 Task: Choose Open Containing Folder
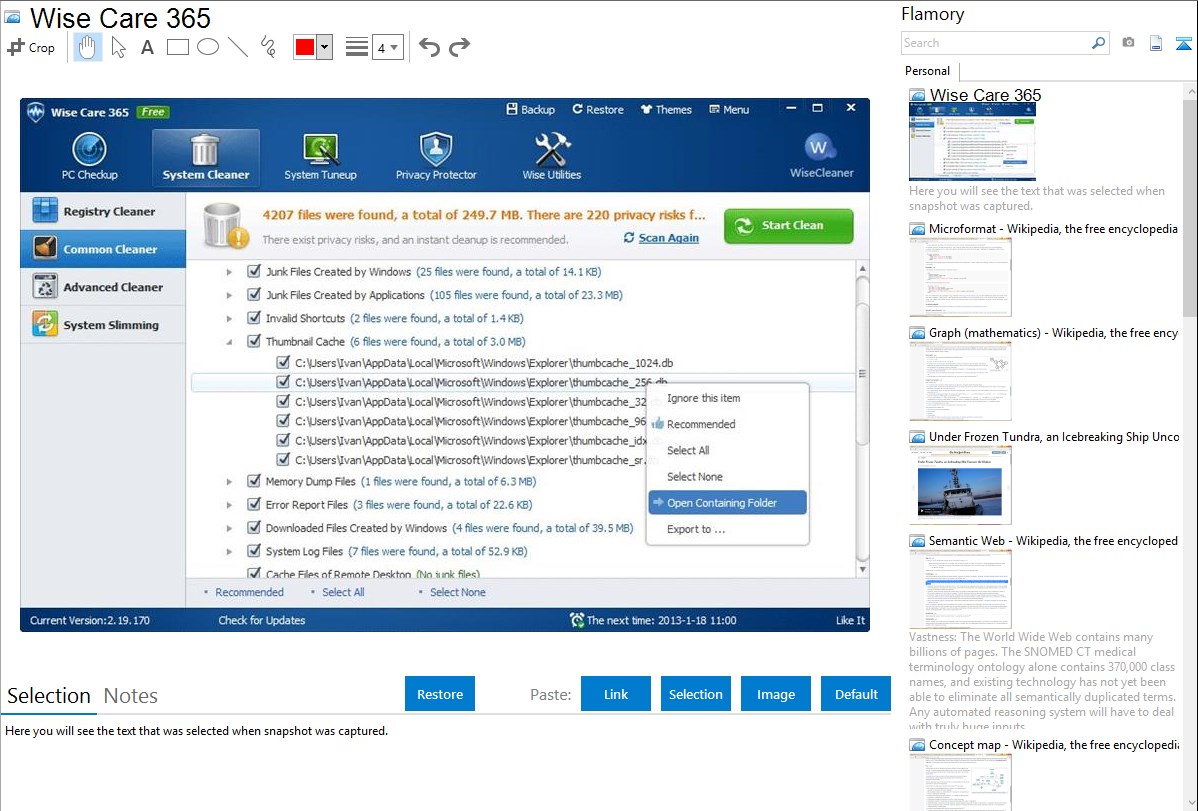pos(727,502)
